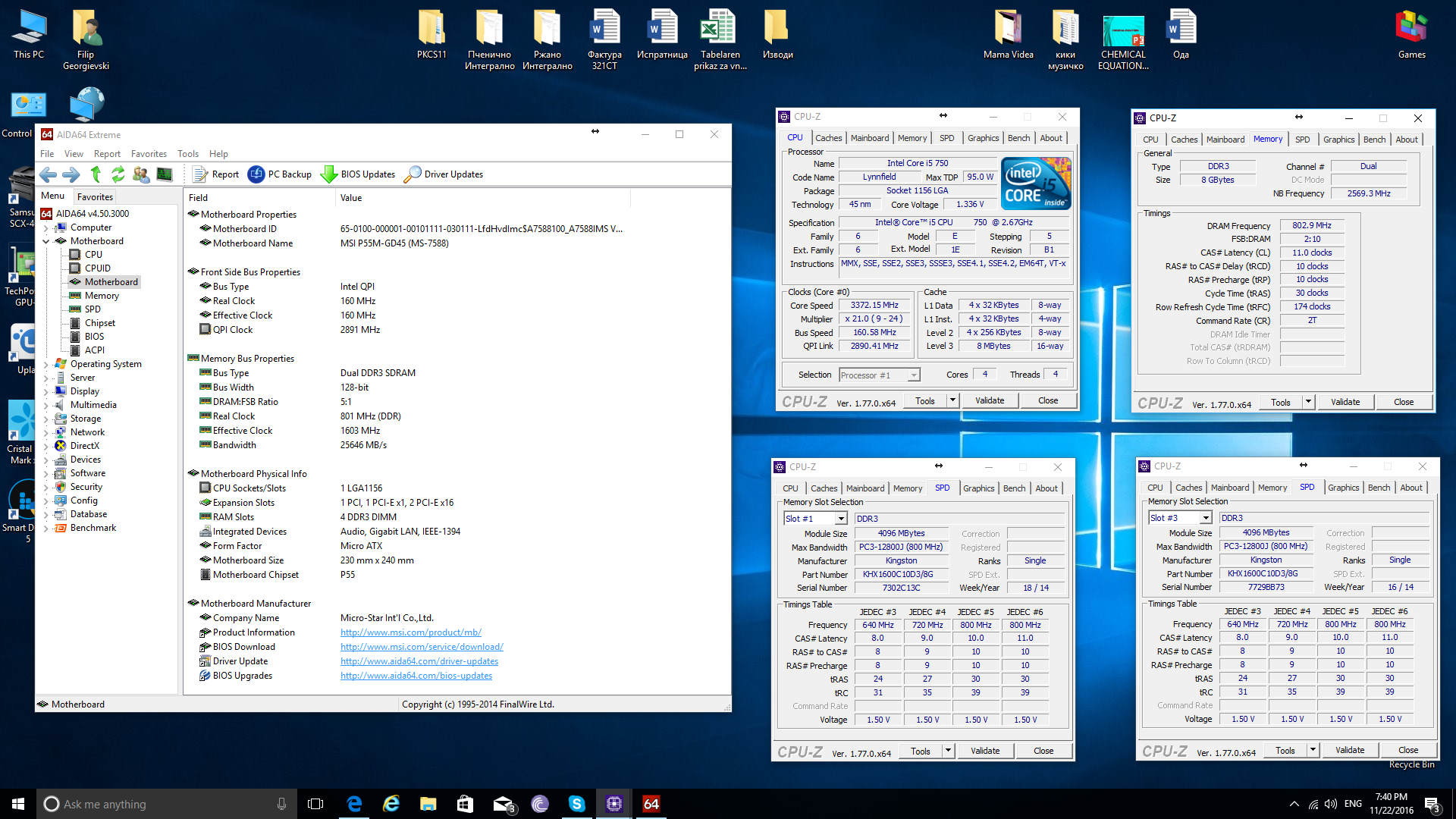Open the Games desktop icon

coord(1411,34)
